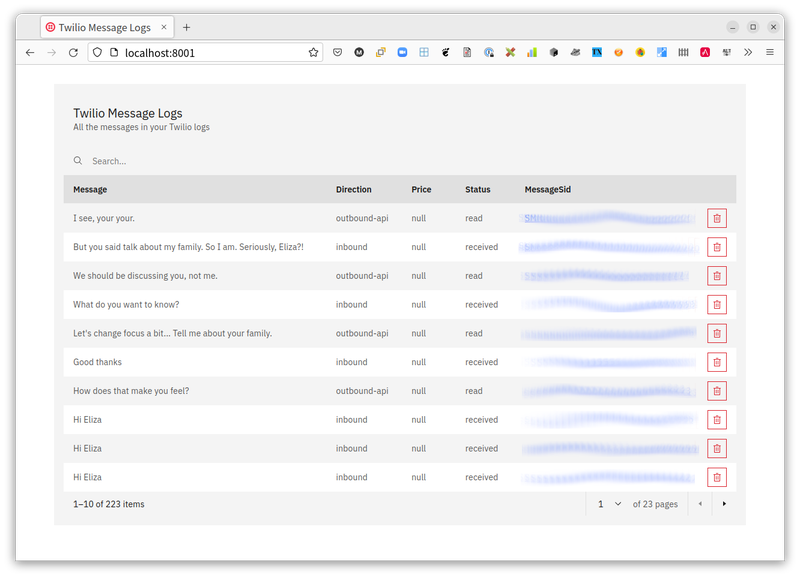The width and height of the screenshot is (800, 578).
Task: Open the Pocket save icon
Action: pos(337,52)
